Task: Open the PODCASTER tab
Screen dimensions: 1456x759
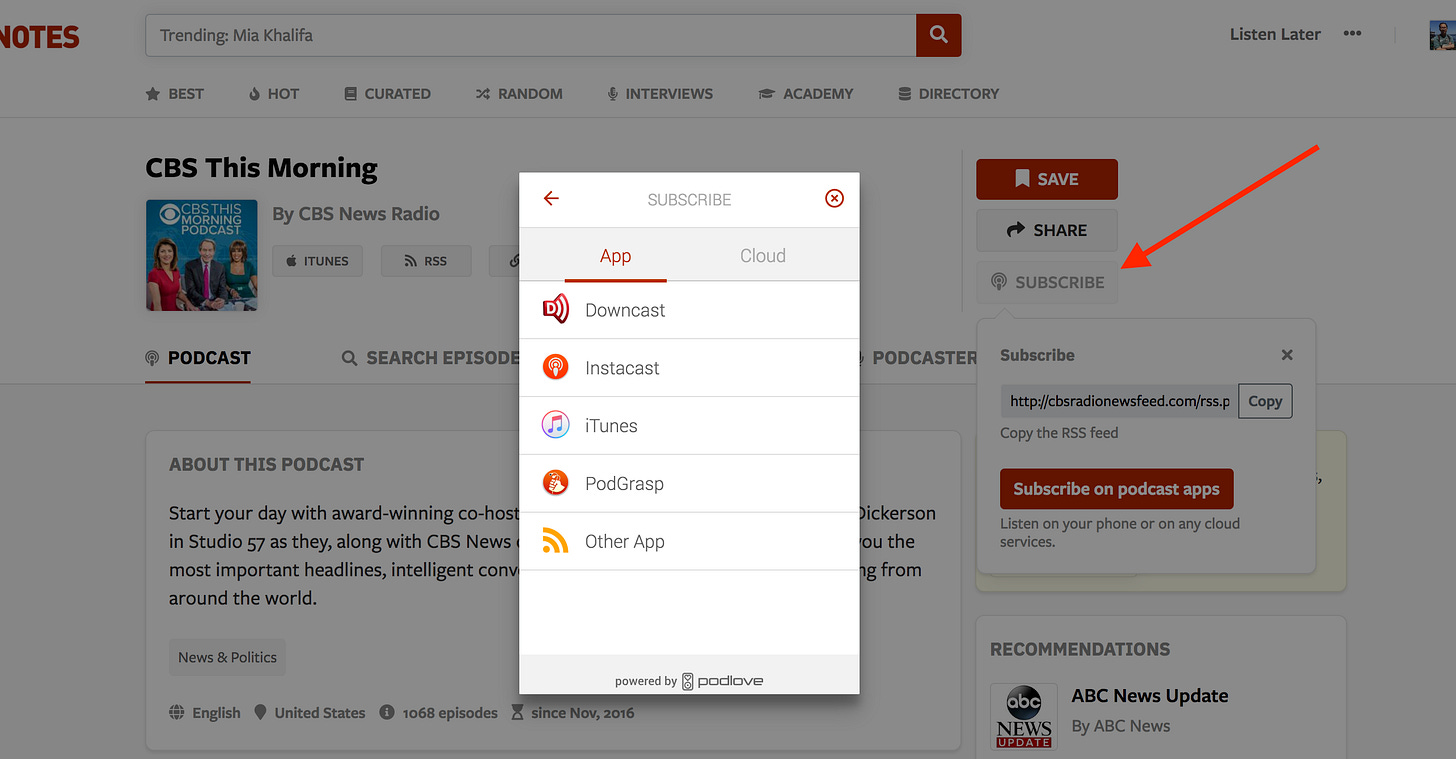Action: tap(917, 358)
